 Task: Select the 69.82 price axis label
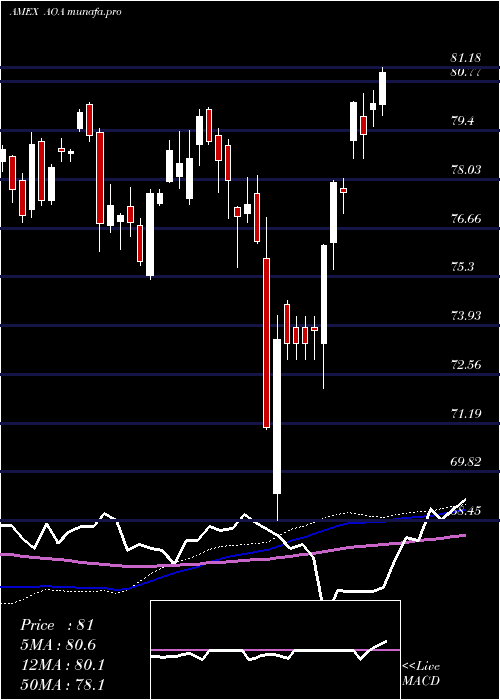coord(466,462)
